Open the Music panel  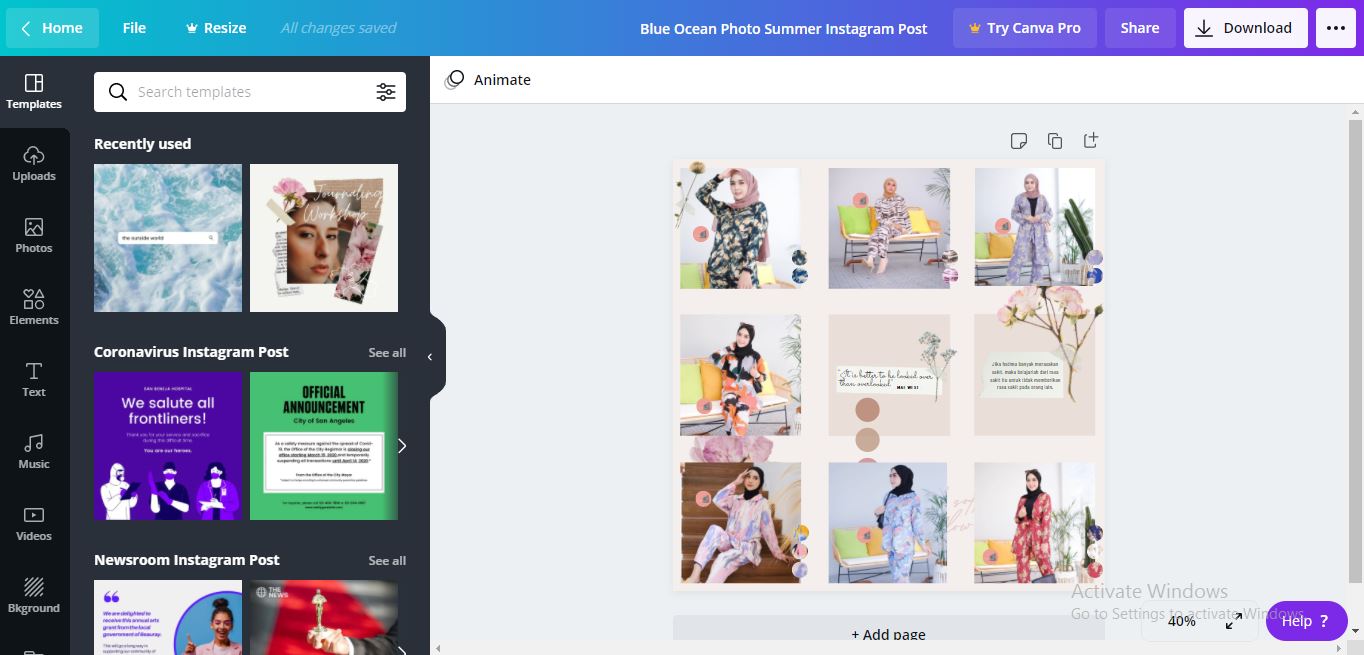pyautogui.click(x=34, y=452)
